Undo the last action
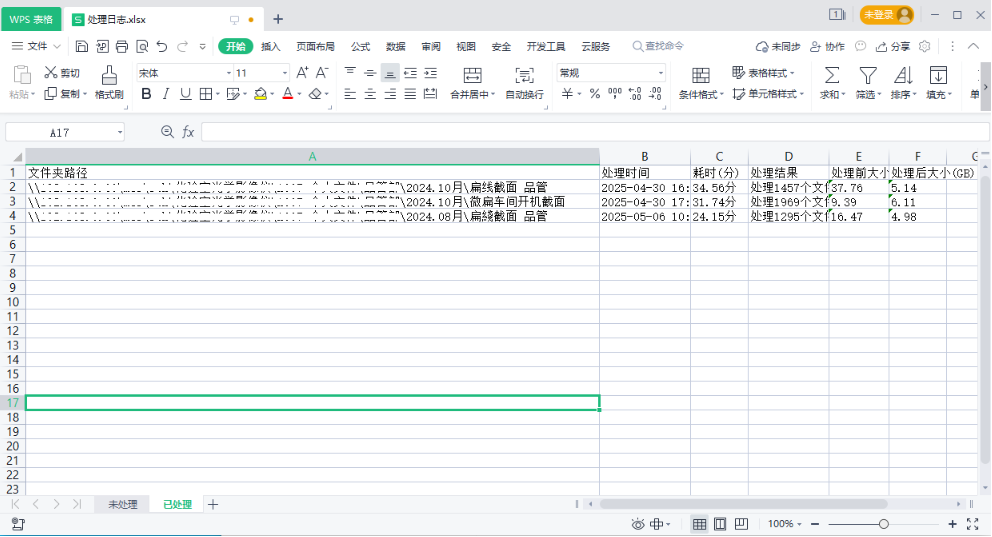This screenshot has height=537, width=992. 162,46
